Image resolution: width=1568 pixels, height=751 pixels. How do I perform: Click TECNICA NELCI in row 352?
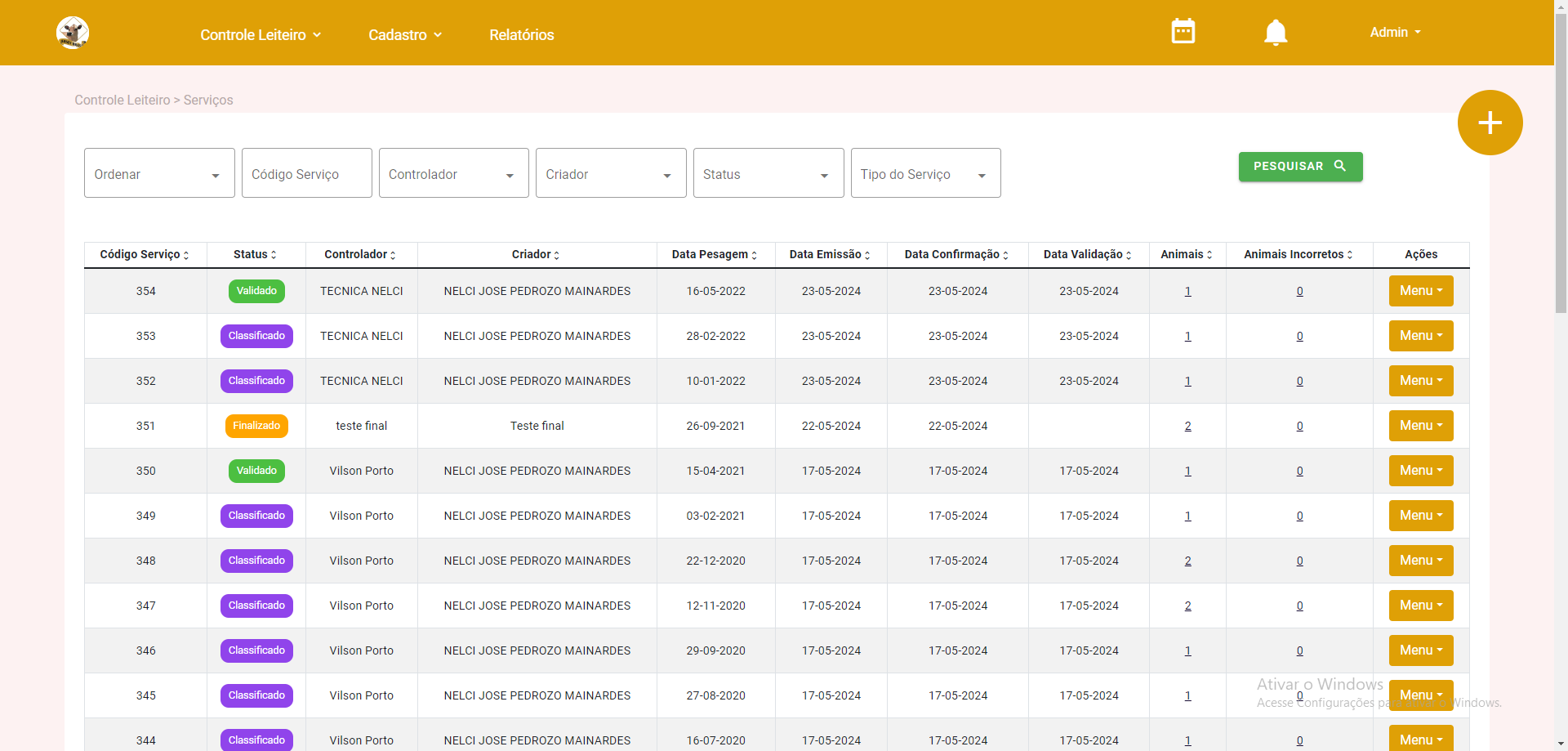(362, 381)
